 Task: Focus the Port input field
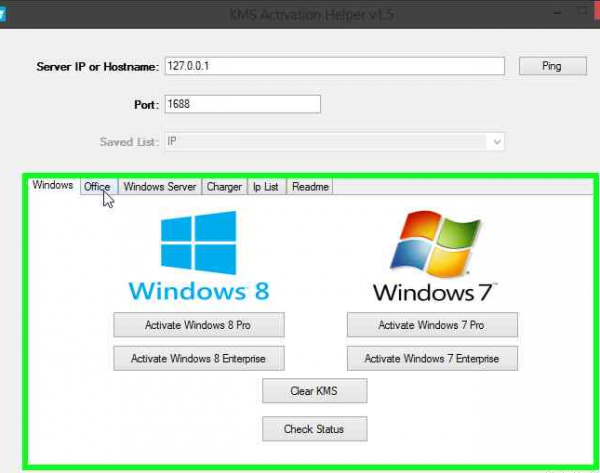tap(243, 104)
